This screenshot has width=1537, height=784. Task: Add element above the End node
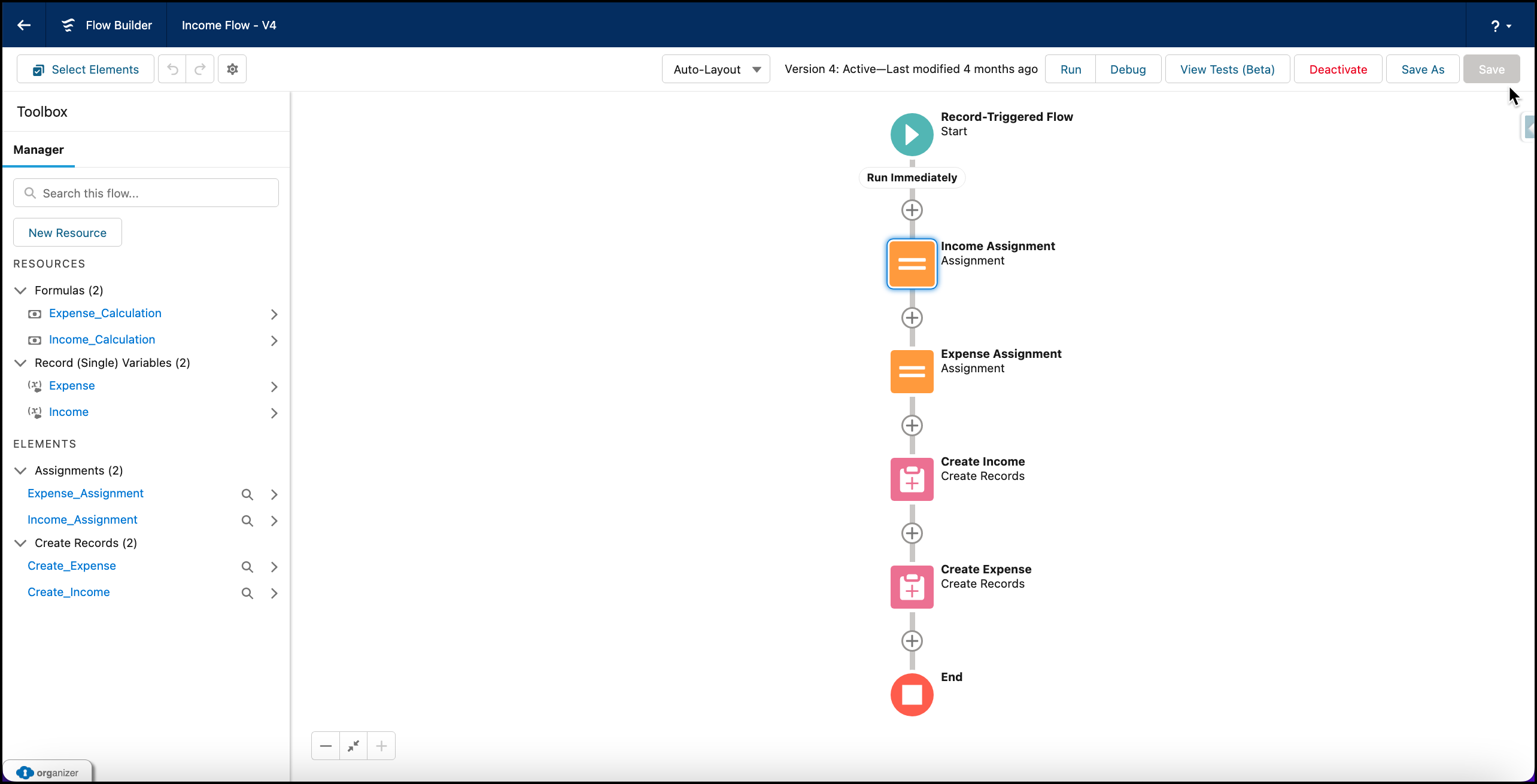912,641
